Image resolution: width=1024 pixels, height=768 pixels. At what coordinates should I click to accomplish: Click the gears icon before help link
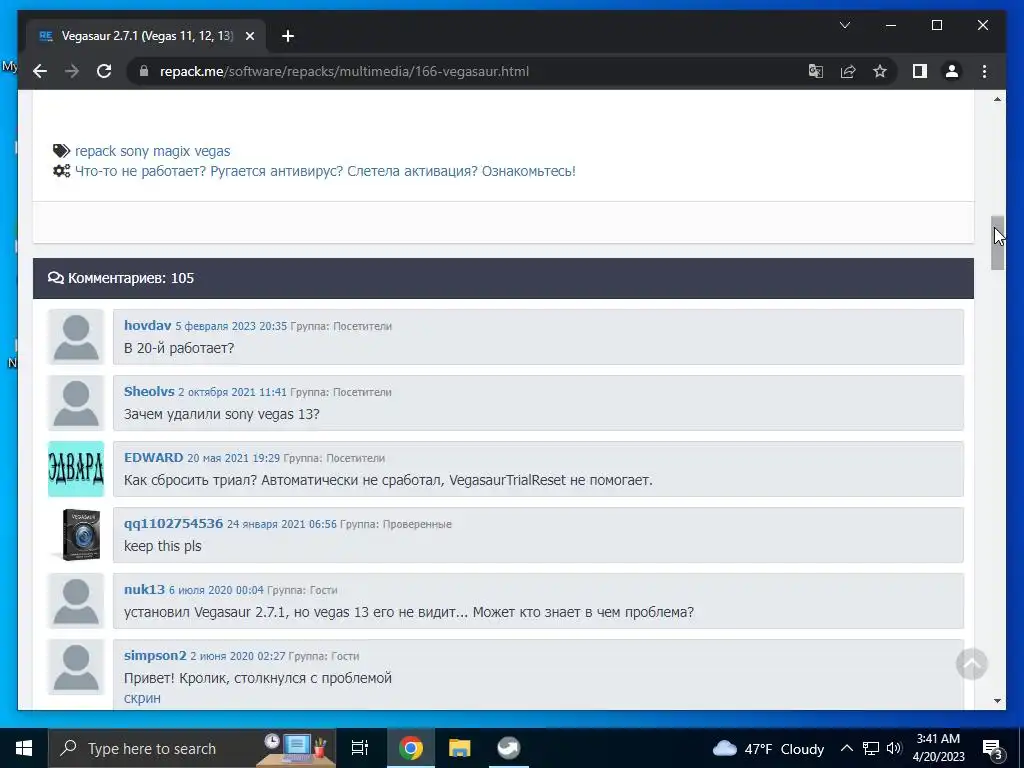click(x=61, y=171)
